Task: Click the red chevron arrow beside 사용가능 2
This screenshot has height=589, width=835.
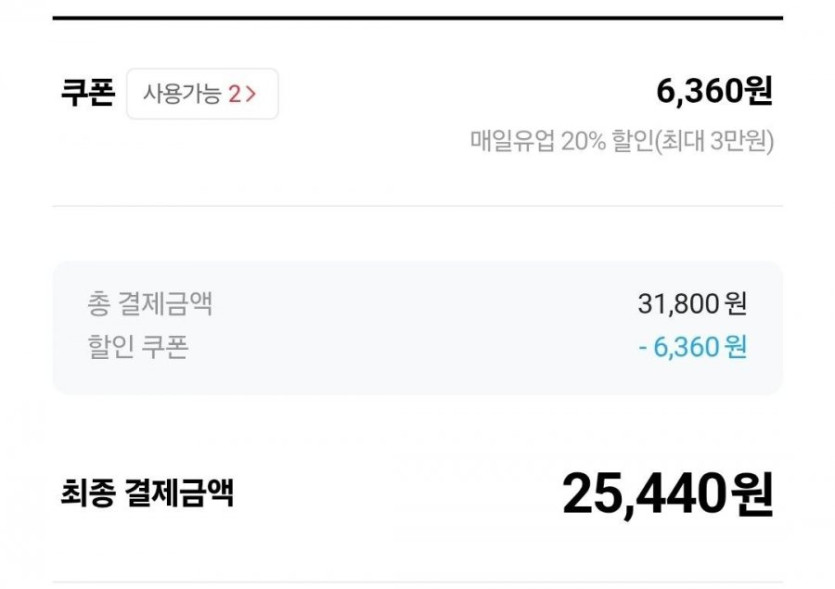Action: [x=251, y=95]
